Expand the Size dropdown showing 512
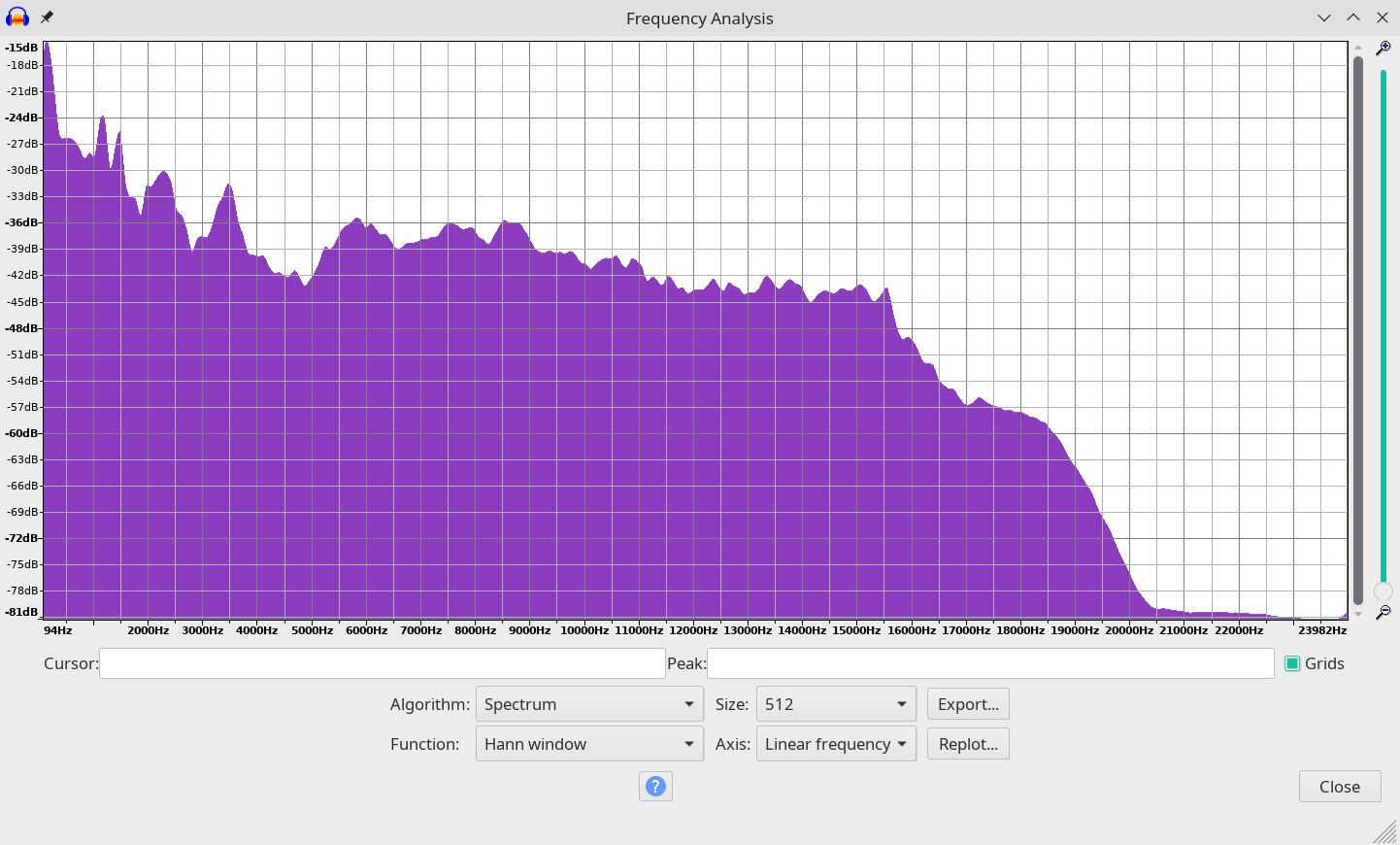The image size is (1400, 845). point(836,704)
